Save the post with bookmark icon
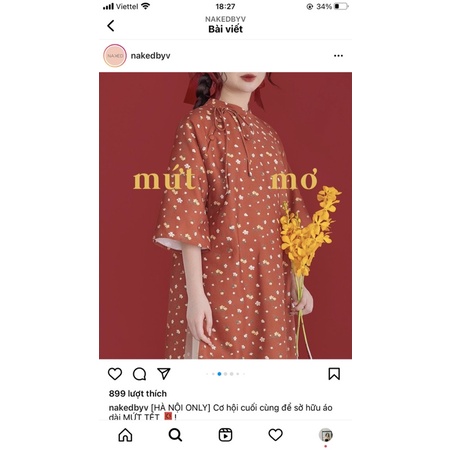The height and width of the screenshot is (450, 450). (334, 374)
